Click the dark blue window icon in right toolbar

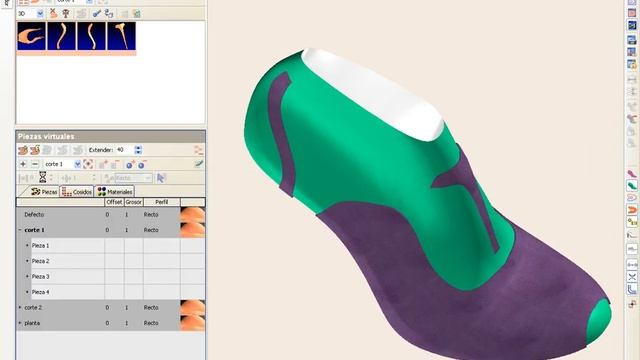[x=631, y=26]
